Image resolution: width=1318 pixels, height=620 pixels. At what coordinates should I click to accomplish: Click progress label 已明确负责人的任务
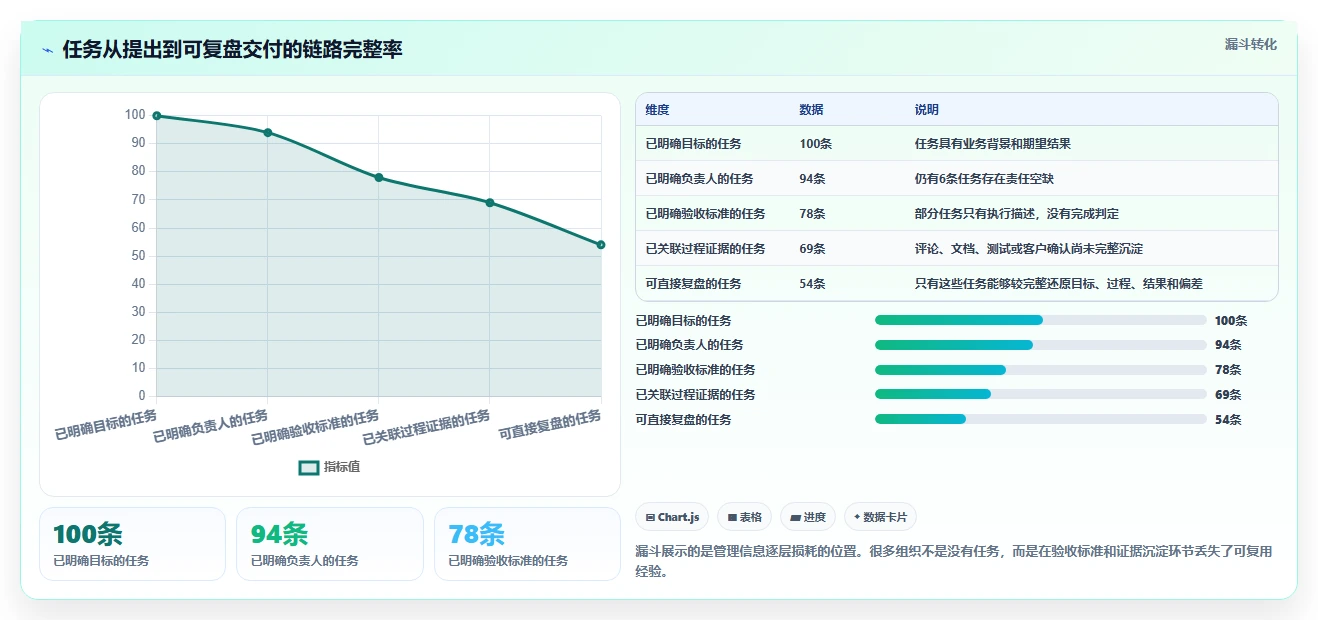click(690, 345)
